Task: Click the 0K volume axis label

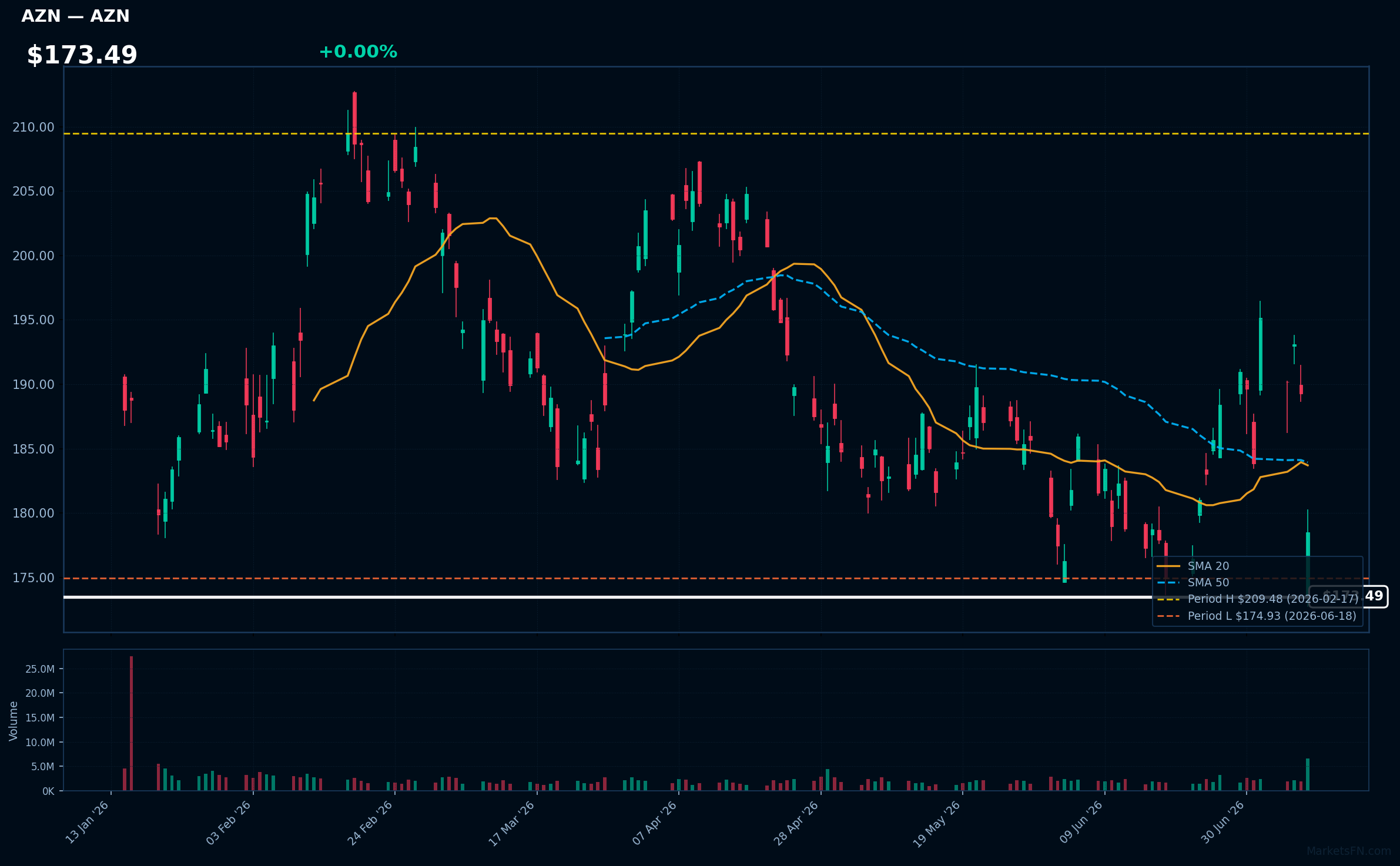Action: [x=48, y=791]
